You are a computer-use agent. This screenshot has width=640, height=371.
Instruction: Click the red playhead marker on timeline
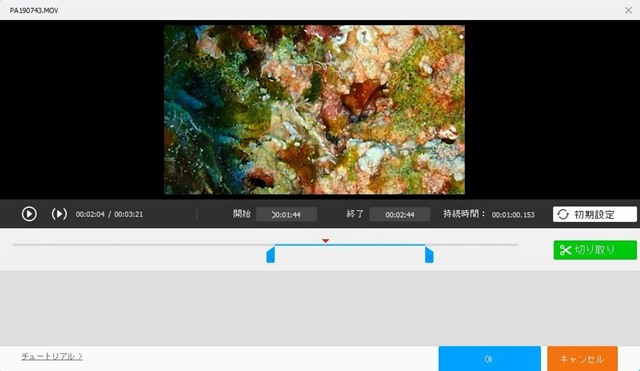tap(325, 241)
